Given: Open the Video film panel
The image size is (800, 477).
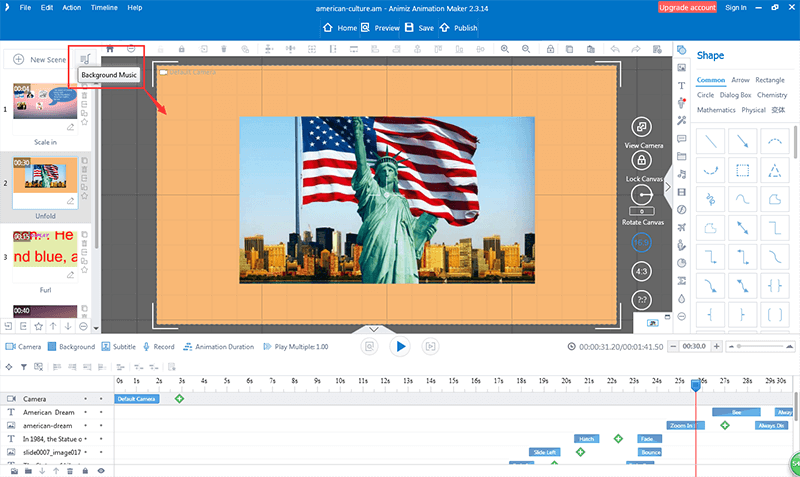Looking at the screenshot, I should coord(681,192).
